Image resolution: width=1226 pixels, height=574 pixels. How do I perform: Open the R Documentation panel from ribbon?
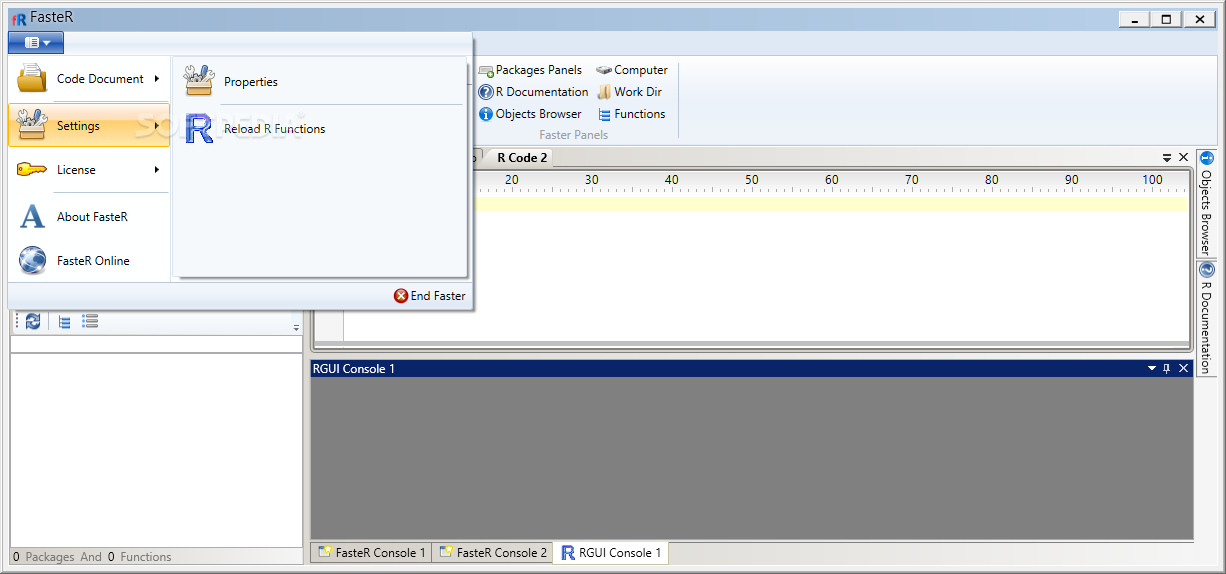click(533, 92)
